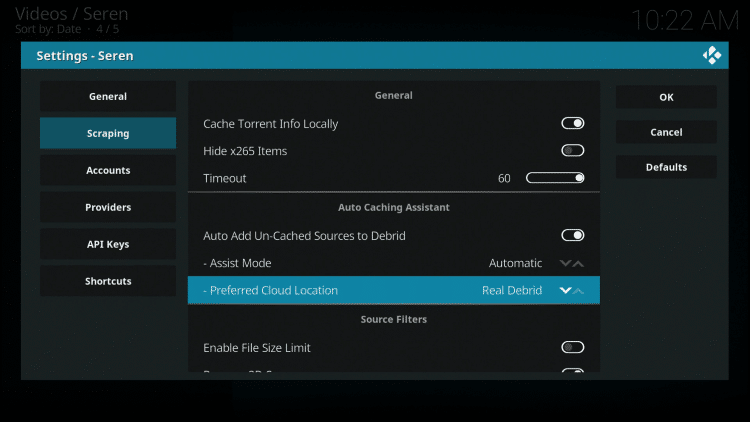The height and width of the screenshot is (422, 750).
Task: Switch to the Accounts category
Action: click(x=108, y=171)
